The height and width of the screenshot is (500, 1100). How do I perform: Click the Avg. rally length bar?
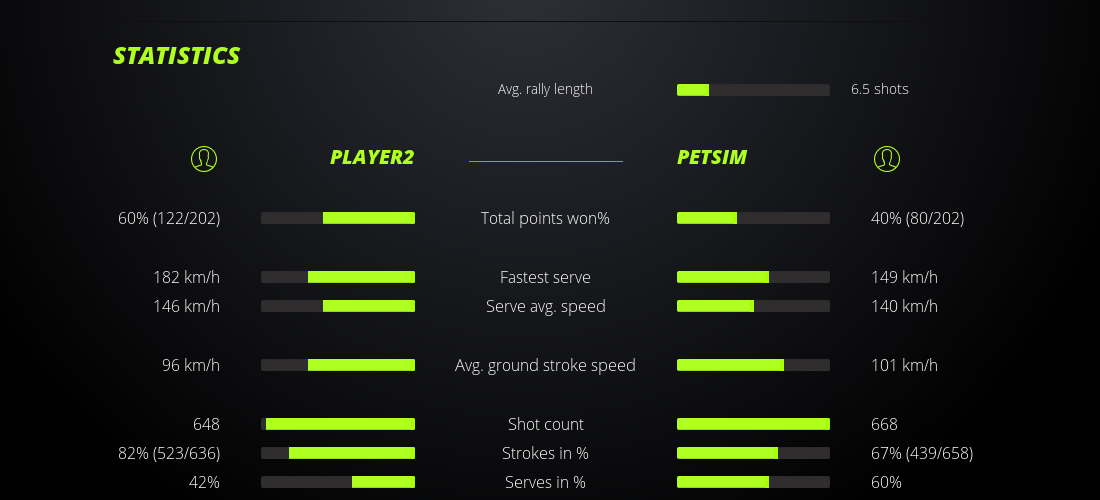tap(753, 90)
